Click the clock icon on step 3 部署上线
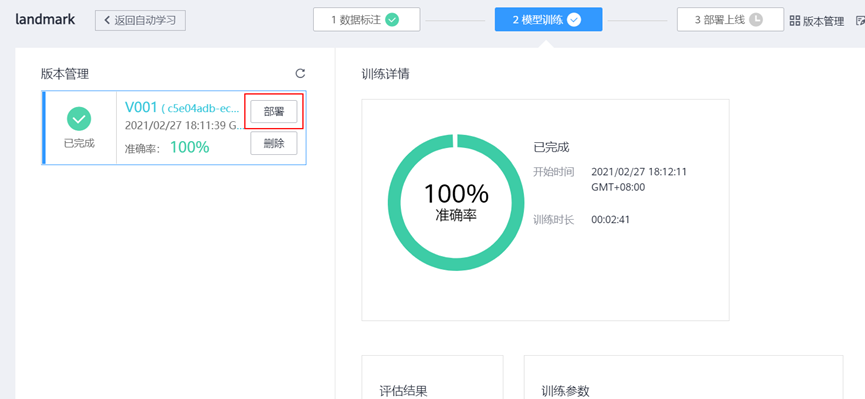Image resolution: width=865 pixels, height=399 pixels. click(x=756, y=19)
